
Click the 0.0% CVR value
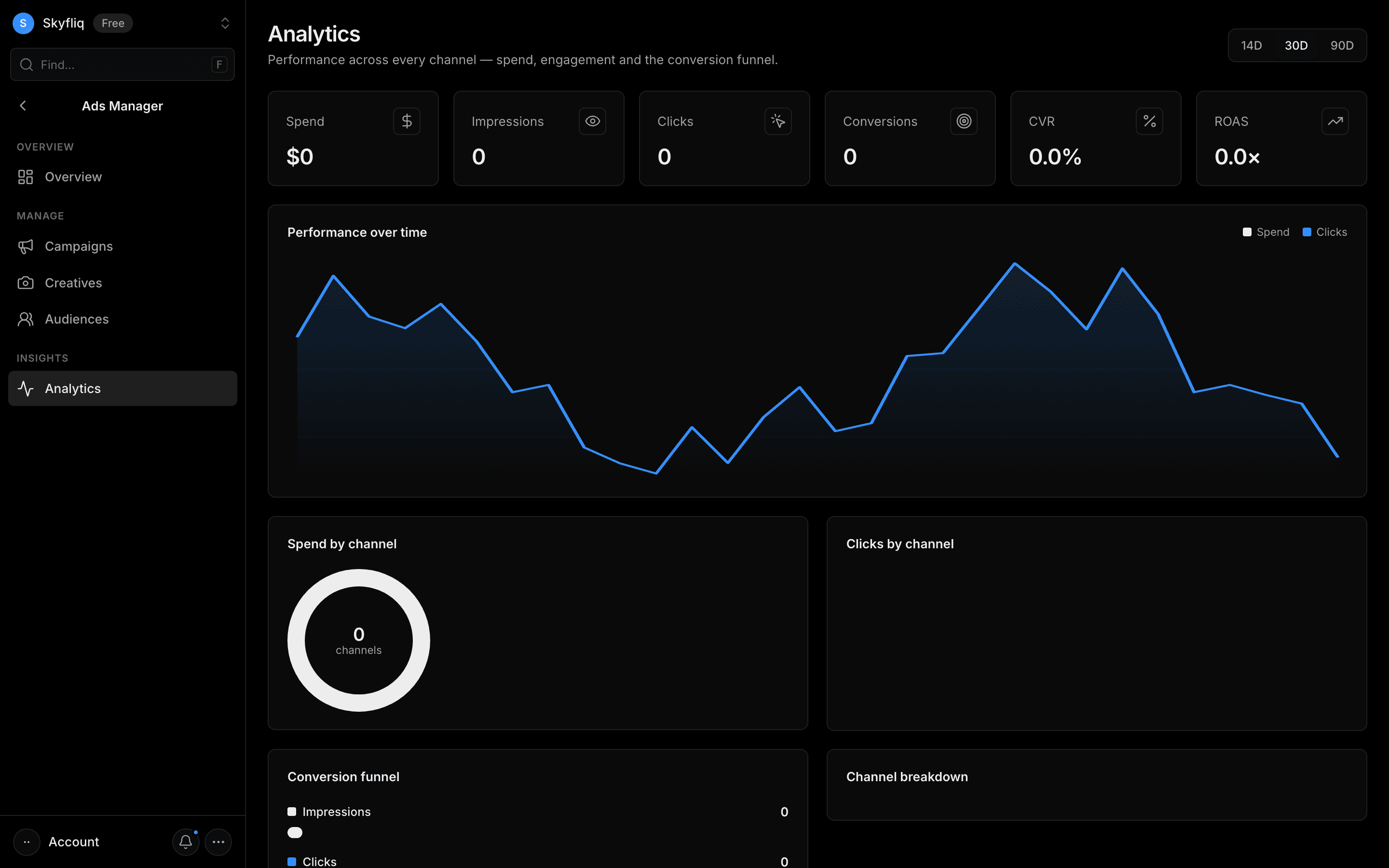tap(1055, 157)
